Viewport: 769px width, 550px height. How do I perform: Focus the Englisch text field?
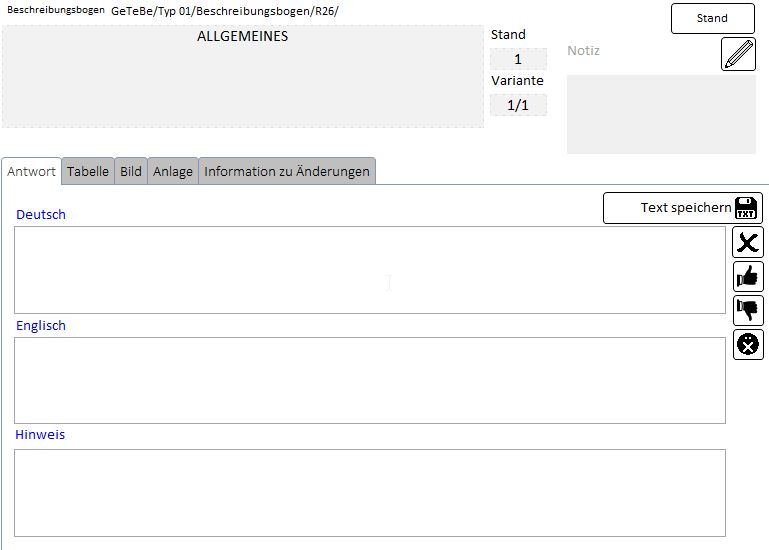(x=370, y=380)
